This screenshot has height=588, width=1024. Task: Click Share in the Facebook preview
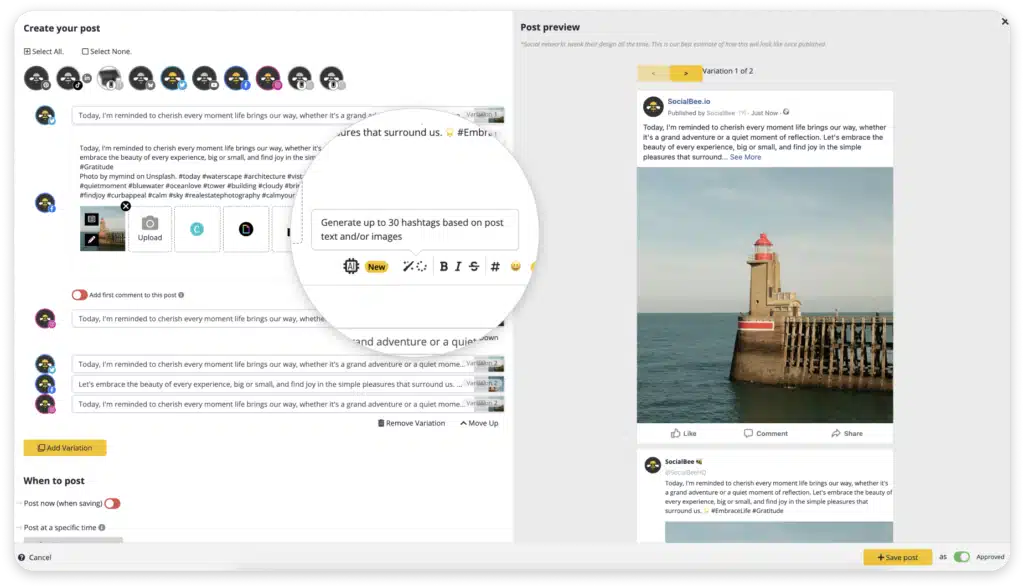tap(847, 433)
